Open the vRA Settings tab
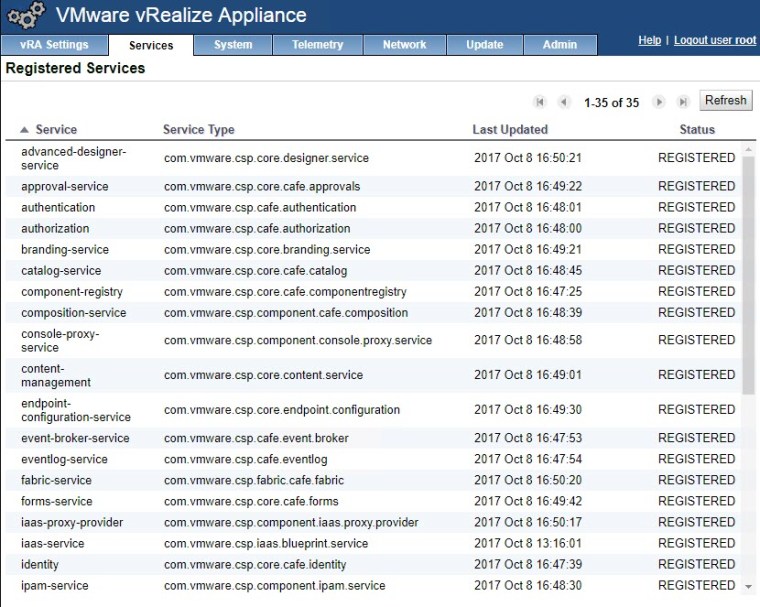Screen dimensions: 760x607 [x=54, y=45]
